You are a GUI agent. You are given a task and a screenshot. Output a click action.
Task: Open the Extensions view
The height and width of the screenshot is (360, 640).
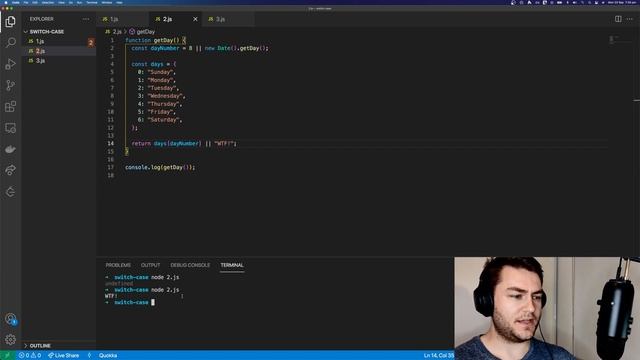[x=11, y=107]
